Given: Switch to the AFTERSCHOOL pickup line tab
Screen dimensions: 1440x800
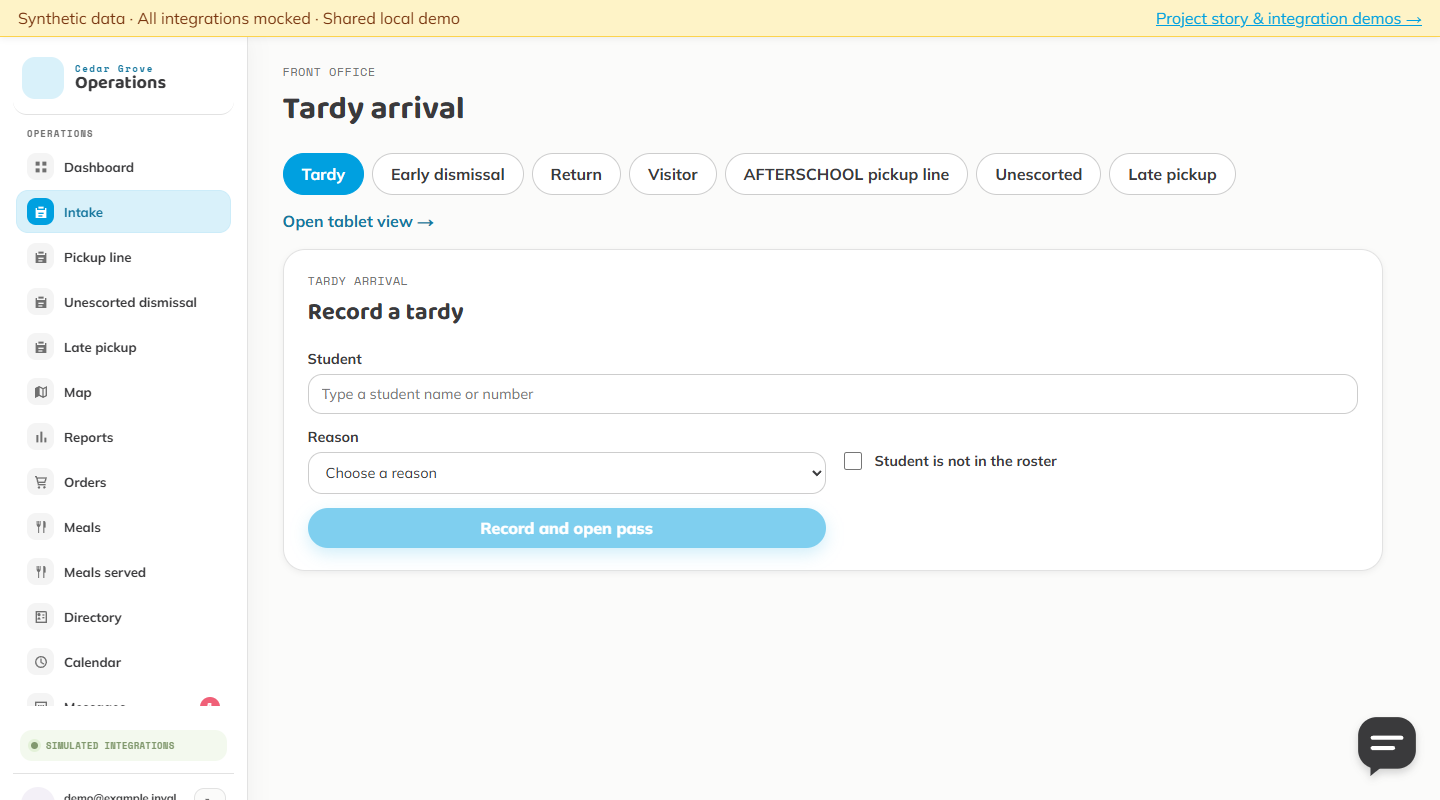Looking at the screenshot, I should click(x=846, y=174).
